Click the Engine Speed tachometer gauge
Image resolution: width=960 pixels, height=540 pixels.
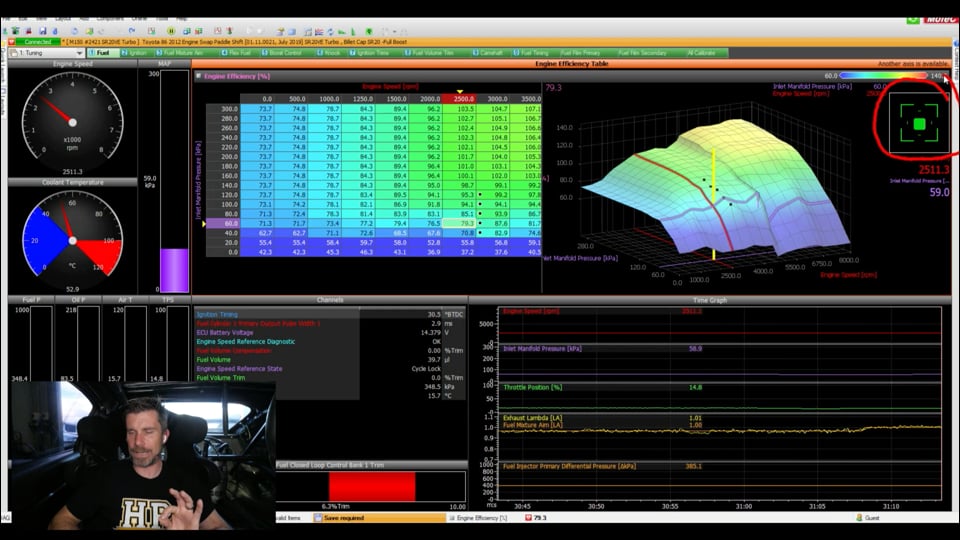[72, 121]
